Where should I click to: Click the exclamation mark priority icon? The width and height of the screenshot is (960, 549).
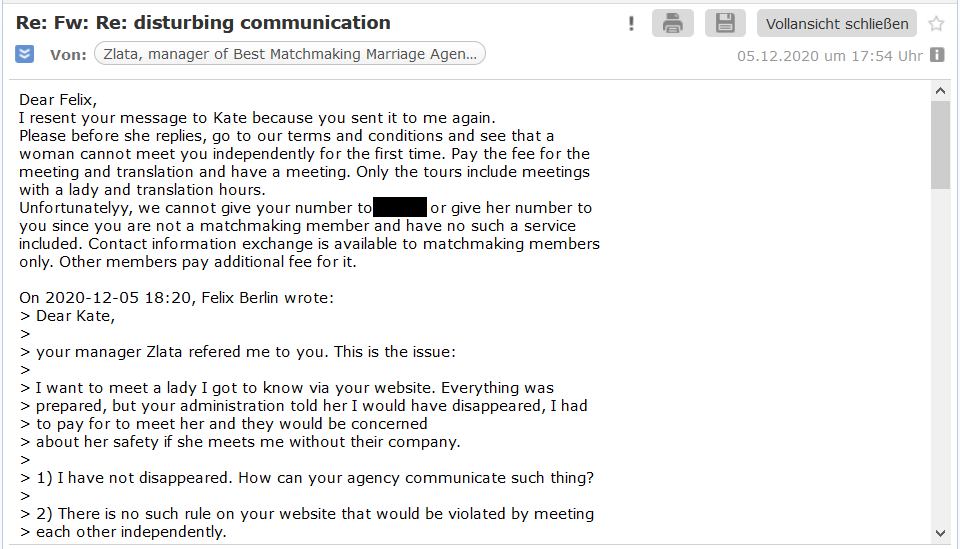(631, 24)
